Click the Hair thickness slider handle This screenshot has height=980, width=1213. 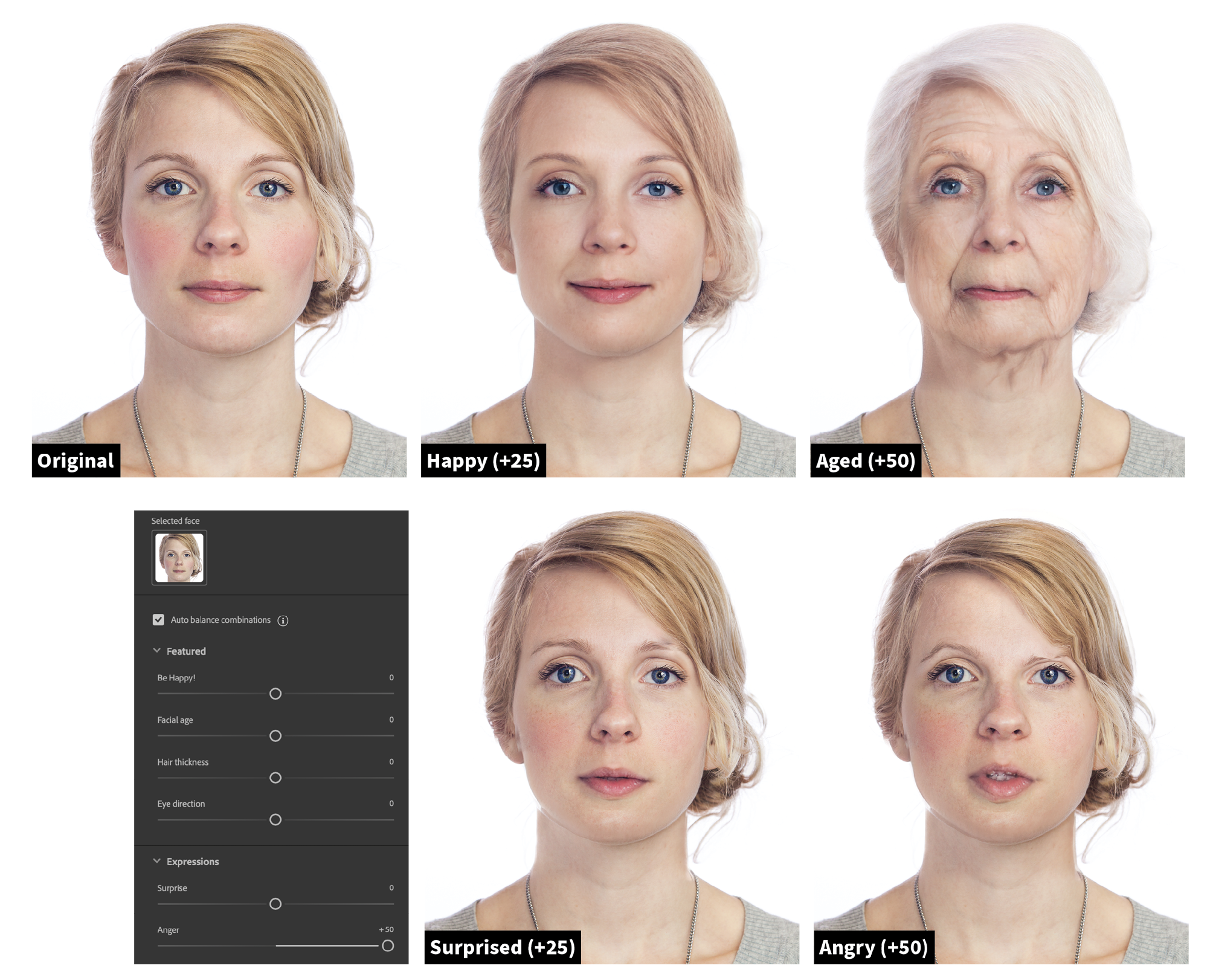tap(275, 778)
